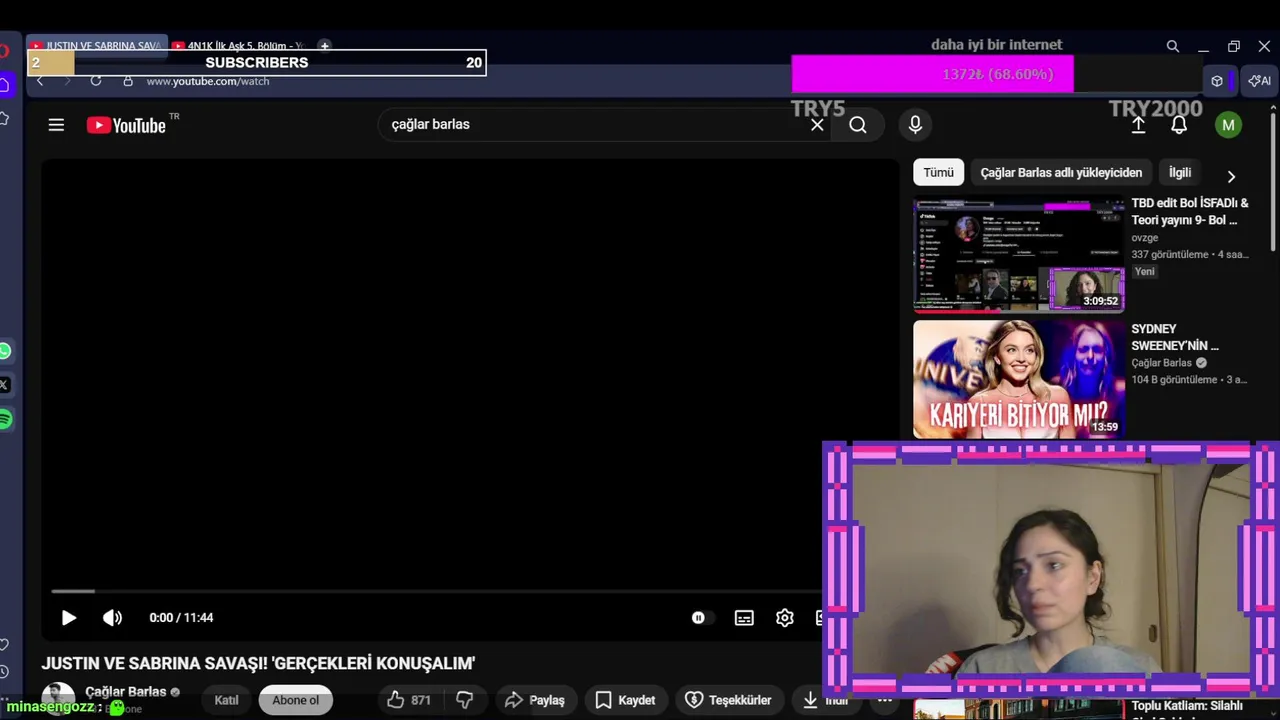Open the history clock in browser sidebar
The width and height of the screenshot is (1280, 720).
4,672
